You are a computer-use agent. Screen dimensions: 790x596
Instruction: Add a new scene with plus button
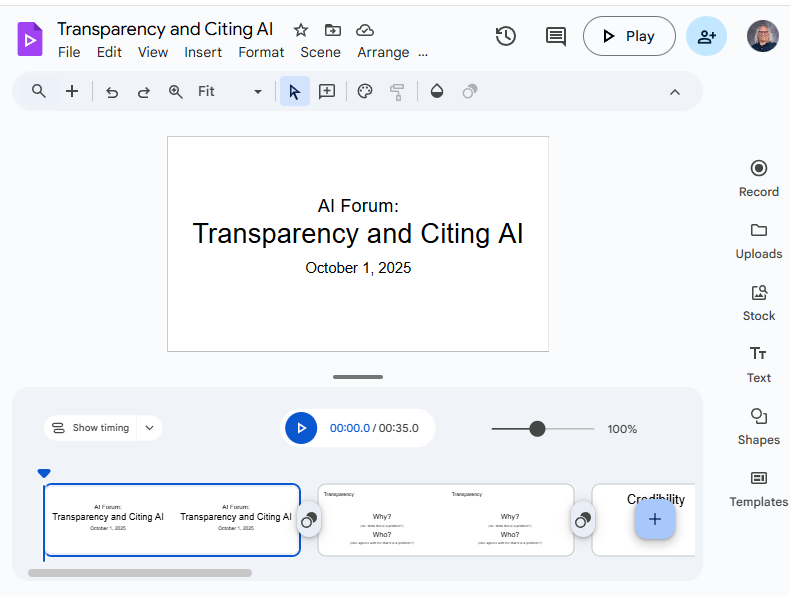click(655, 519)
